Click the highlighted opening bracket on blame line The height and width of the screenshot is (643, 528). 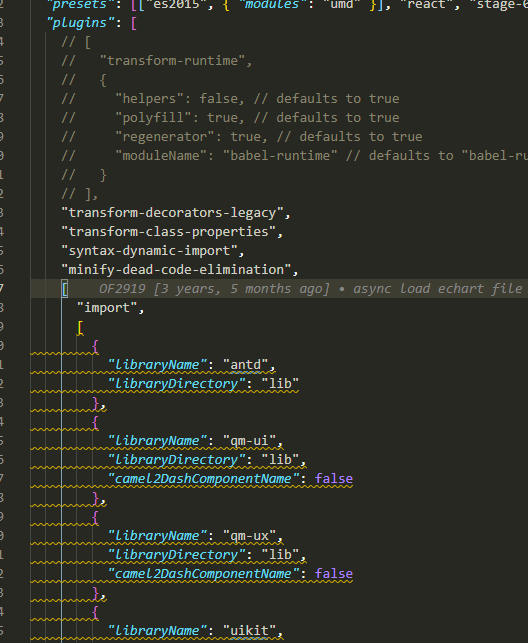click(x=65, y=288)
